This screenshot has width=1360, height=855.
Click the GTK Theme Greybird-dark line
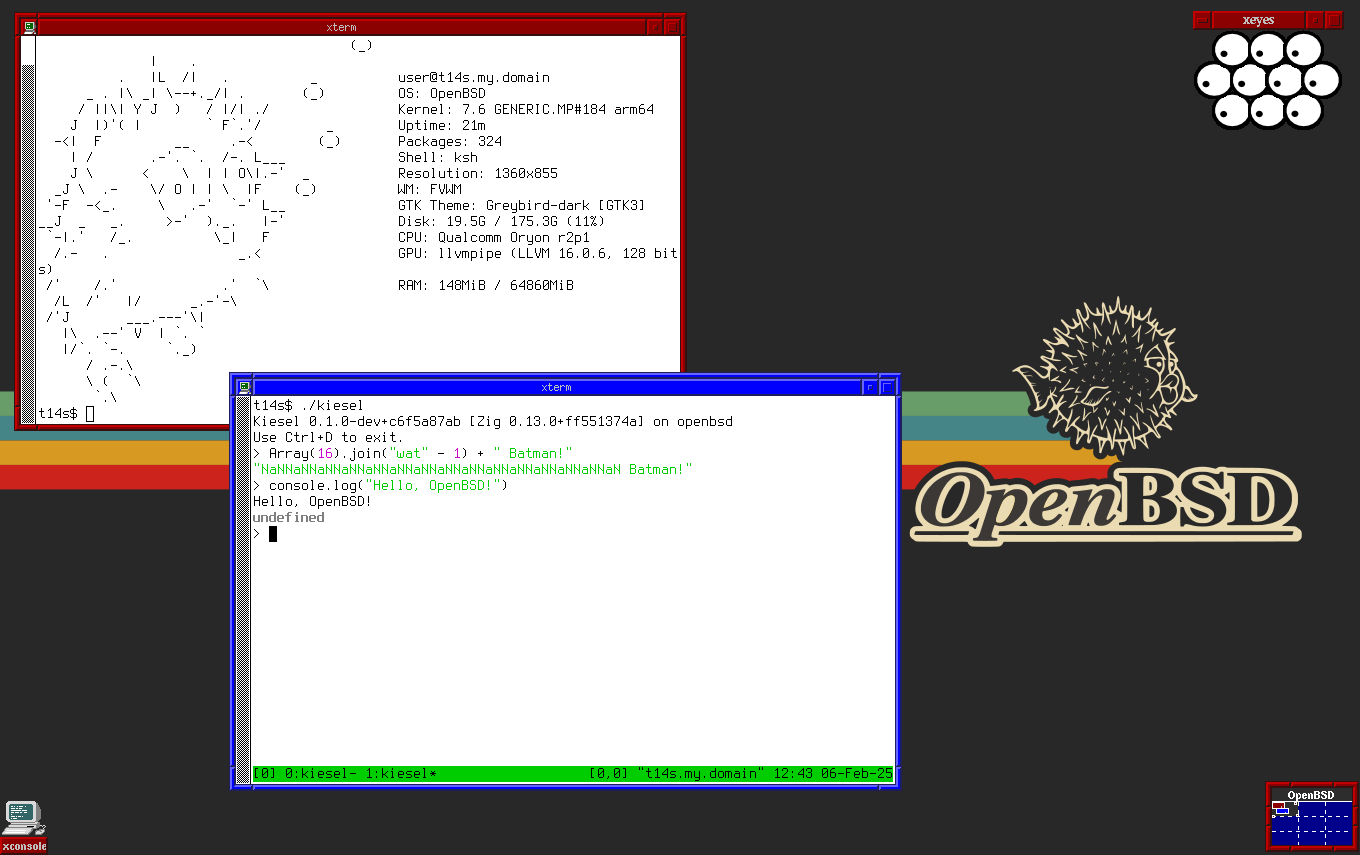(x=522, y=205)
